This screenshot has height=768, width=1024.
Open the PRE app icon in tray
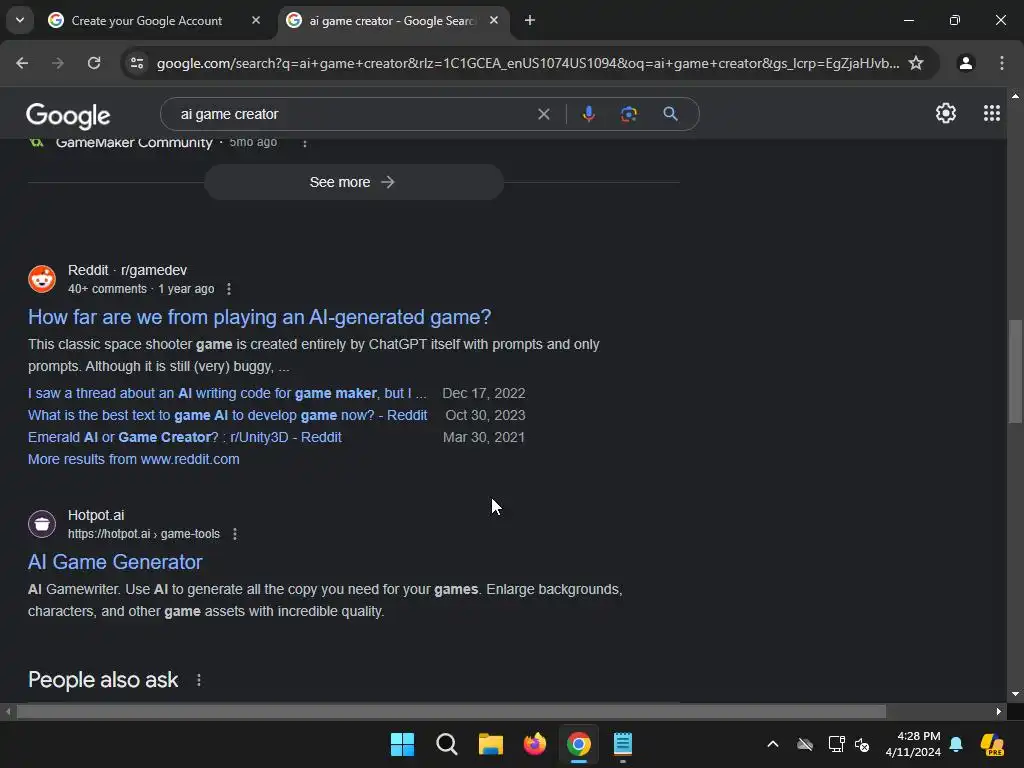993,744
